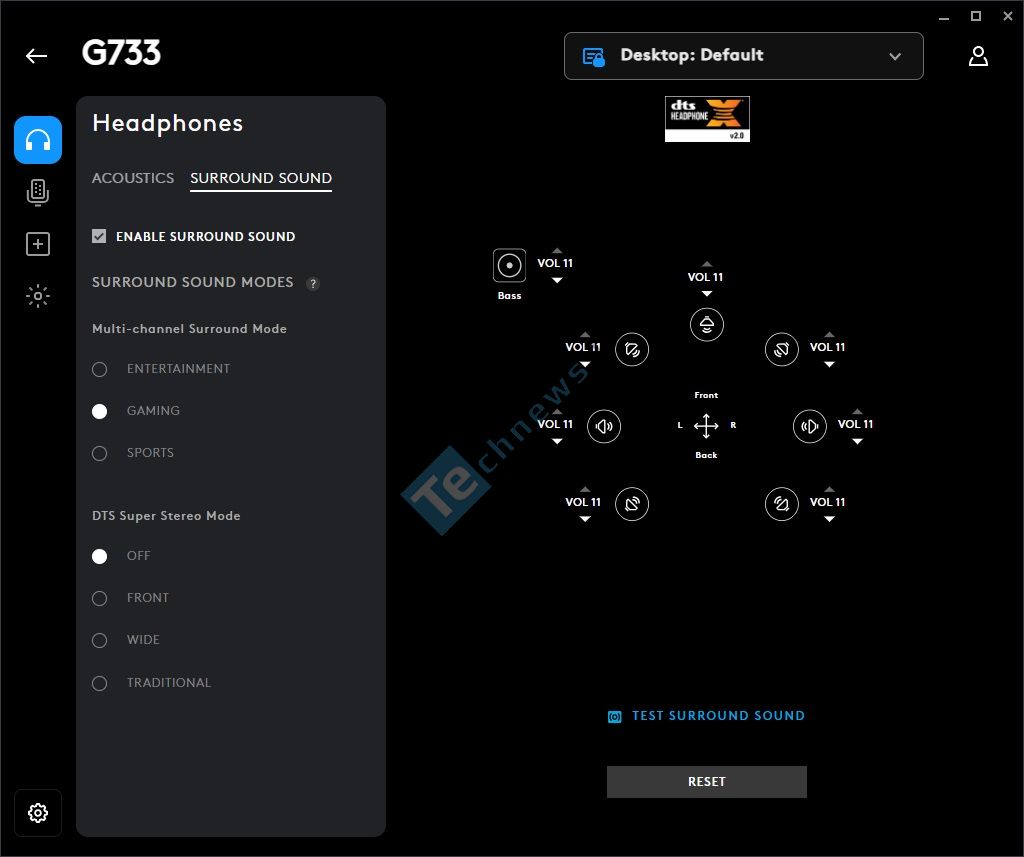Go back using the left arrow
Screen dimensions: 1024x857
(37, 56)
